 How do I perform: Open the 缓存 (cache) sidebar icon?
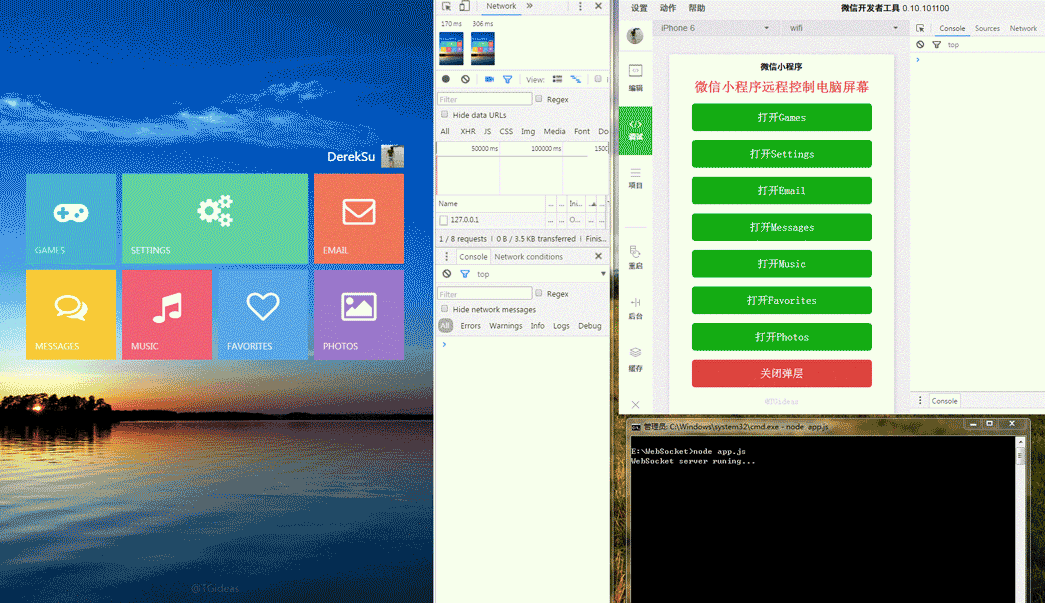pyautogui.click(x=635, y=358)
